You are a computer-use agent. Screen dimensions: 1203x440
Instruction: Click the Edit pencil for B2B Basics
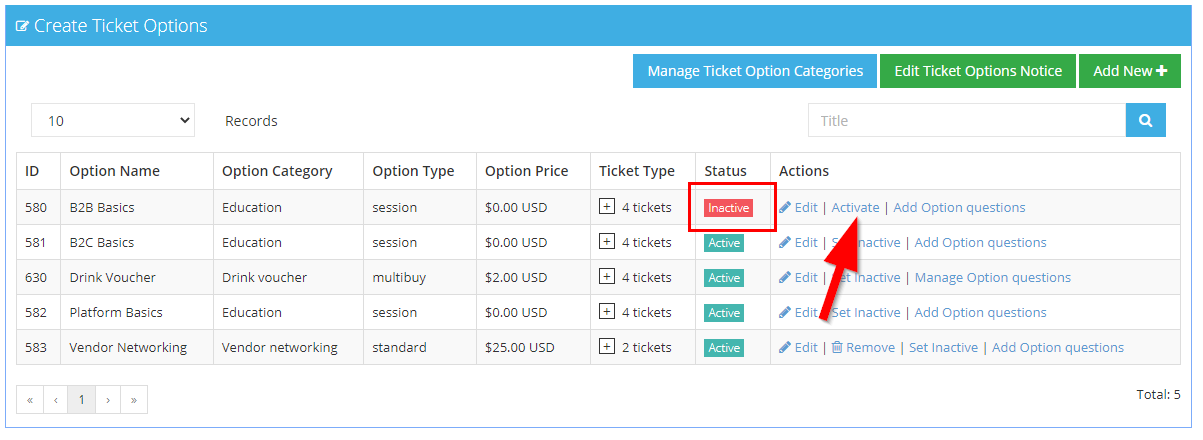pyautogui.click(x=786, y=208)
